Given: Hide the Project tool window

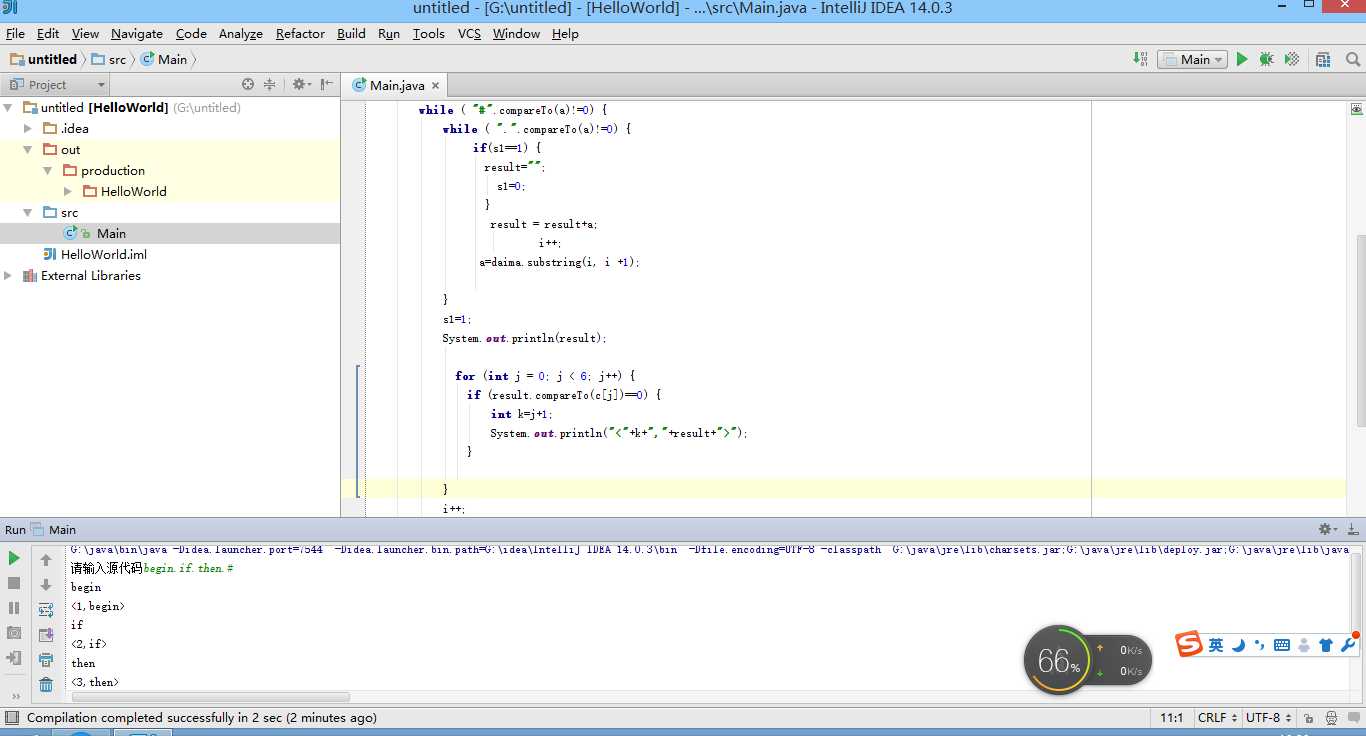Looking at the screenshot, I should (326, 84).
